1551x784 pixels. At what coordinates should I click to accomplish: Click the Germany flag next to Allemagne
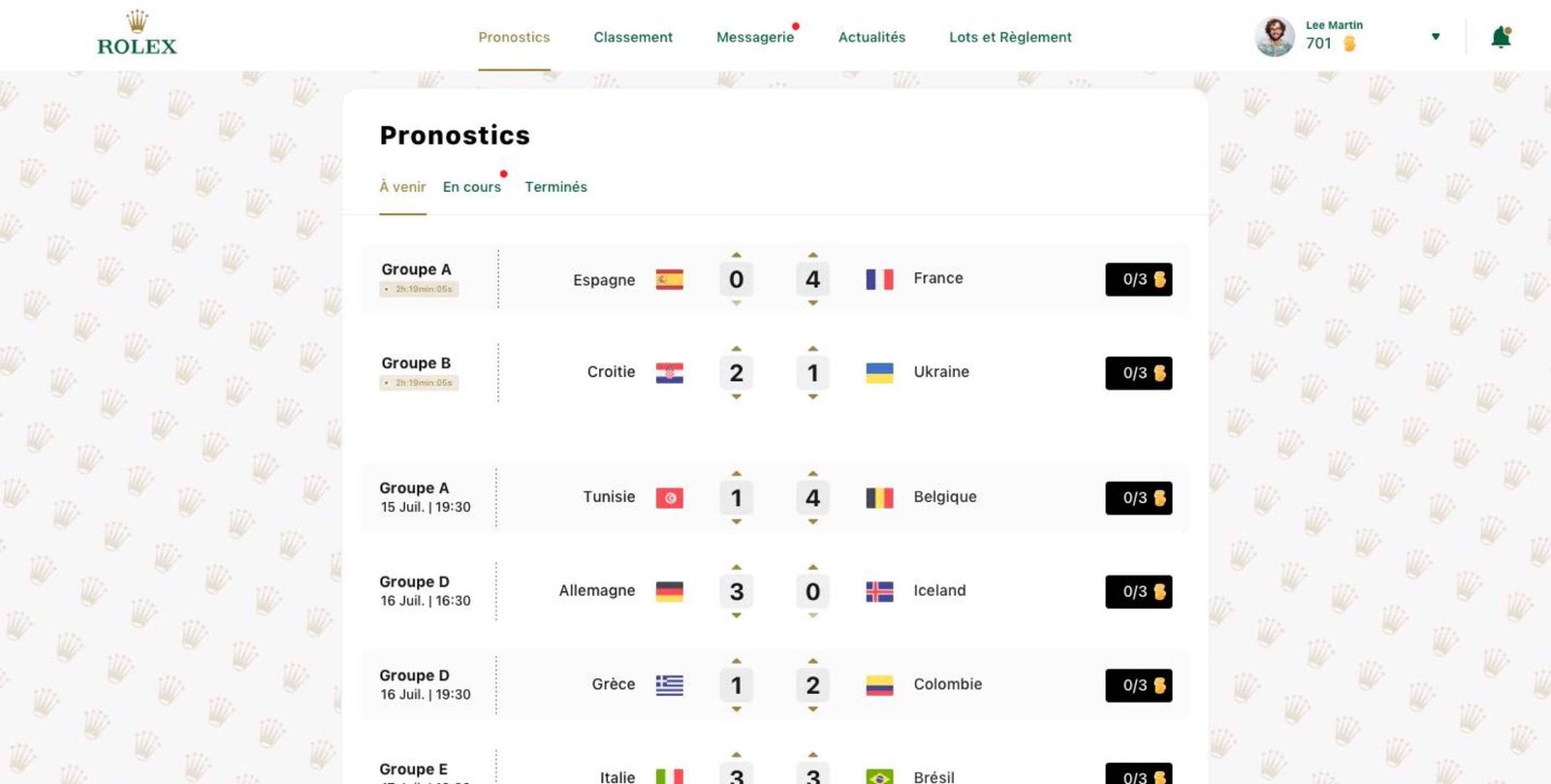click(669, 590)
